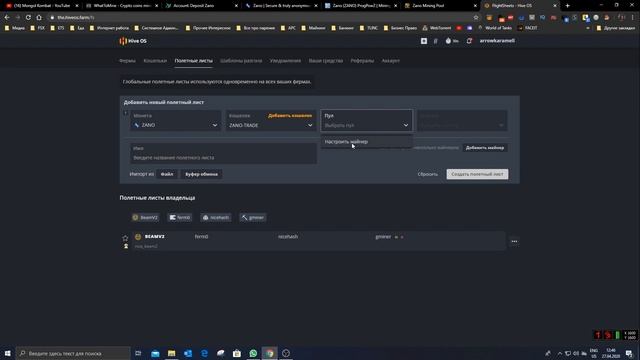The width and height of the screenshot is (640, 360).
Task: Open Microsoft Store from taskbar
Action: click(x=237, y=353)
